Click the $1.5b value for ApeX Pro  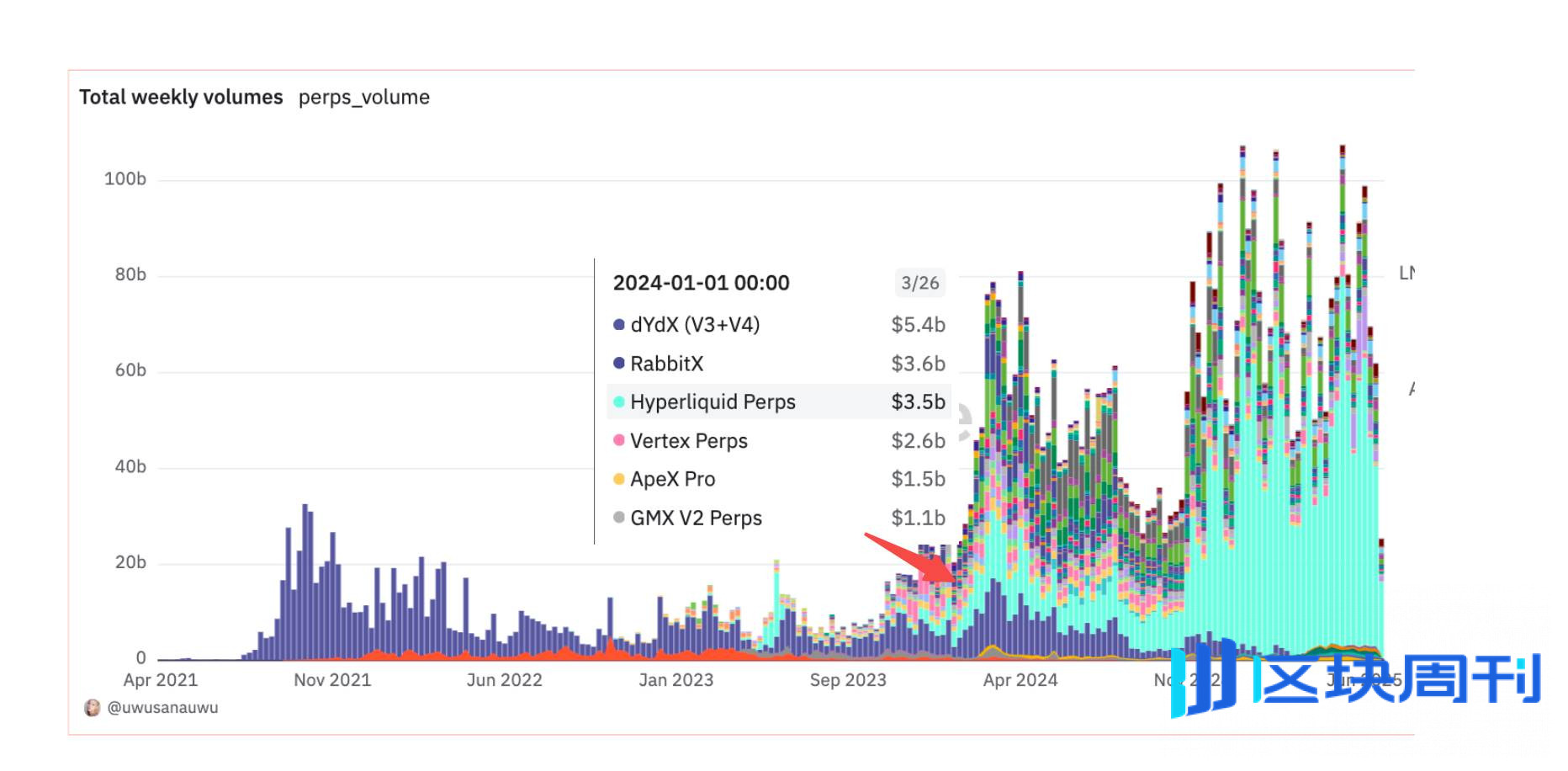click(x=919, y=480)
